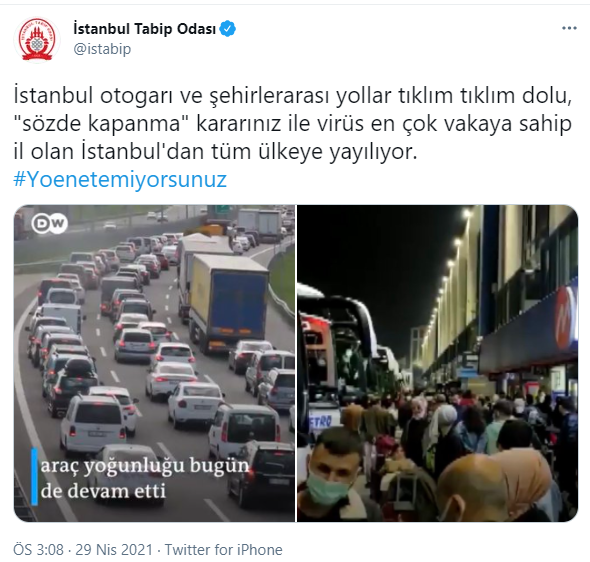The height and width of the screenshot is (562, 590).
Task: Click the caption 'araç yoğunluğu bugün de devam etti'
Action: pyautogui.click(x=145, y=478)
